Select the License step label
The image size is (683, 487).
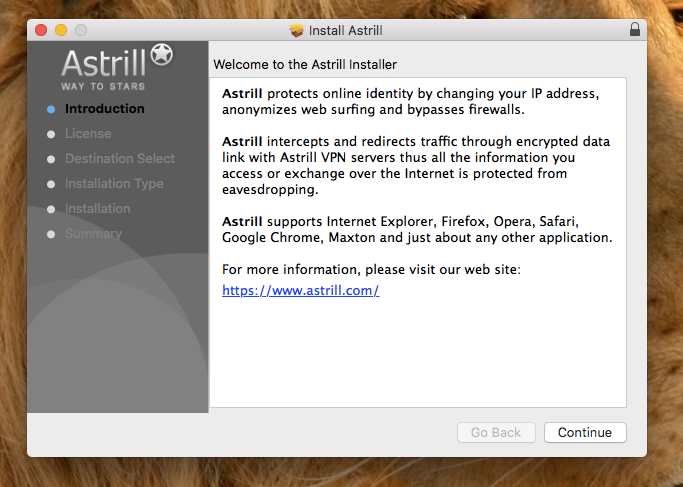[88, 133]
